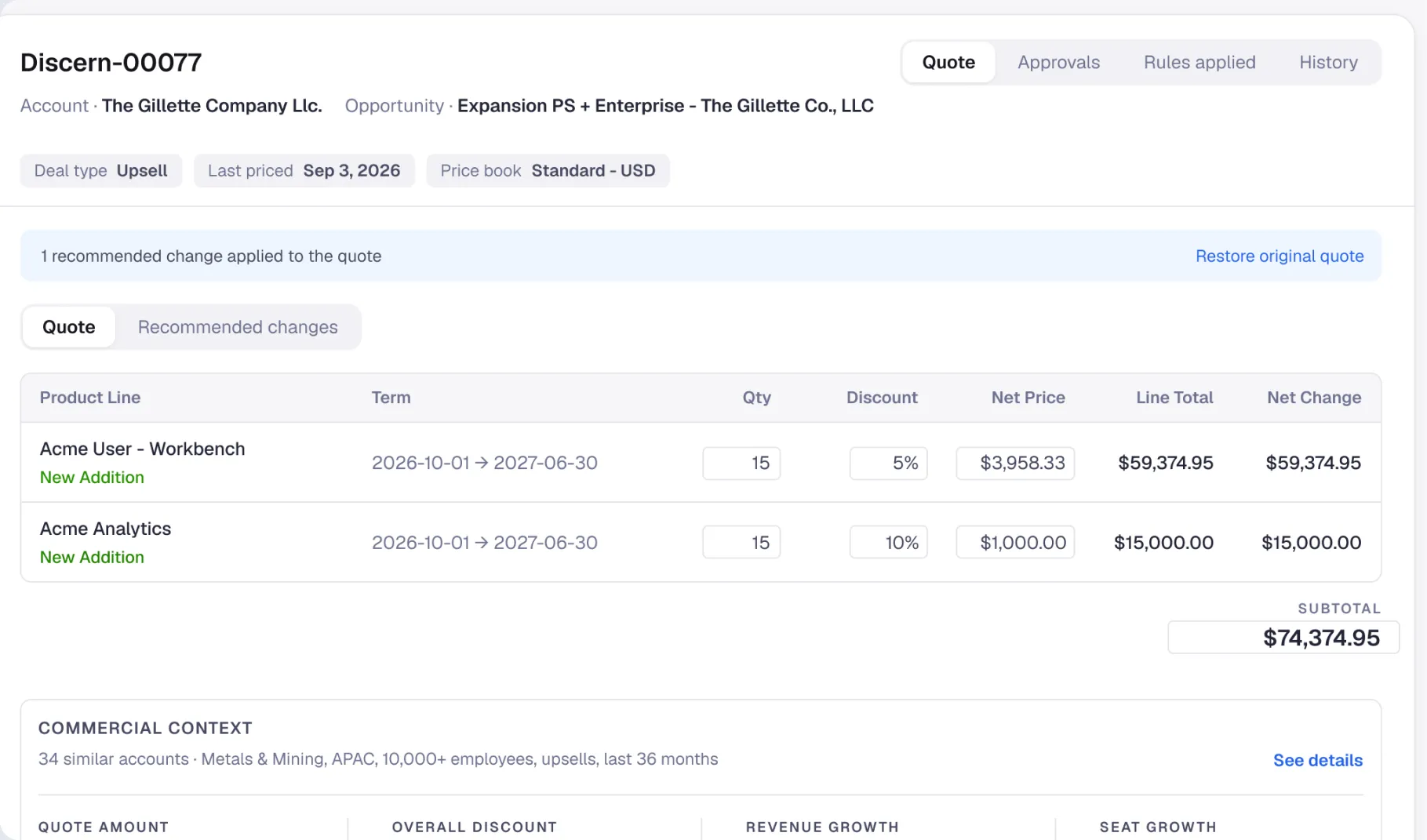
Task: Click the COMMERCIAL CONTEXT heading
Action: [x=145, y=728]
